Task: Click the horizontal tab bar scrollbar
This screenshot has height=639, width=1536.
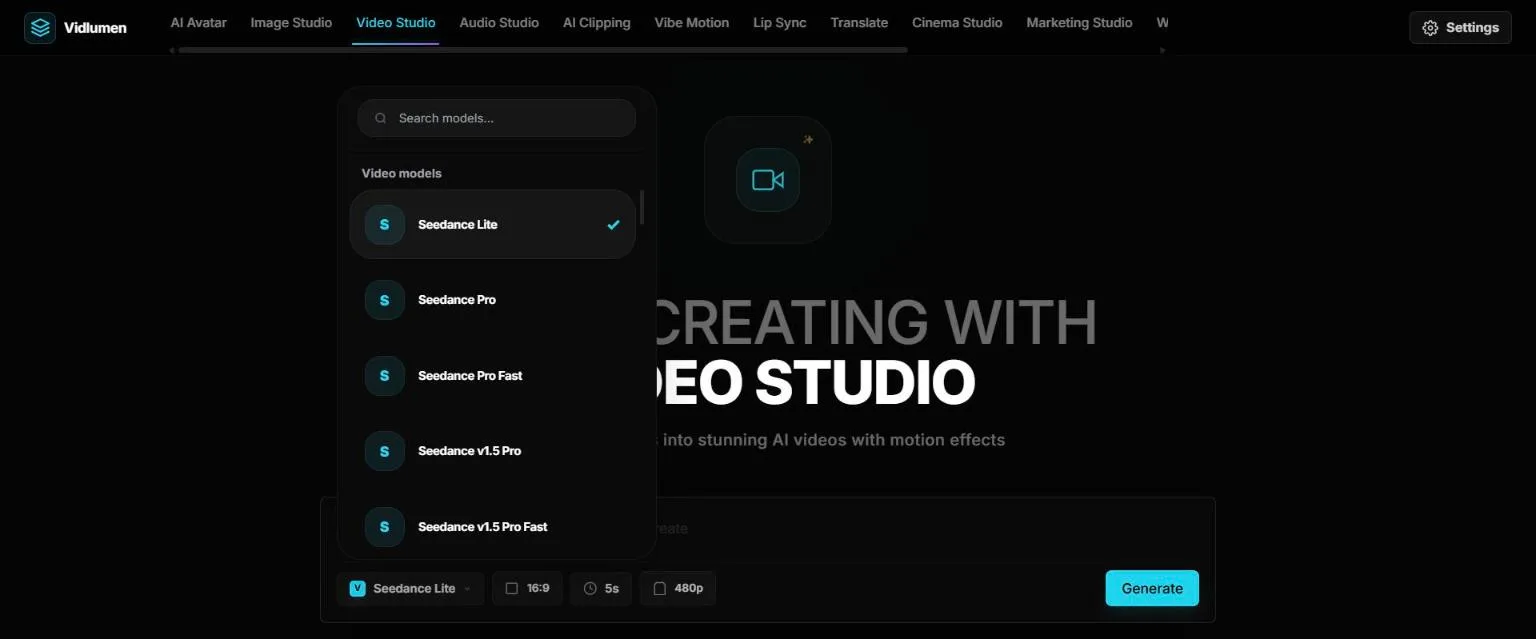Action: [x=543, y=50]
